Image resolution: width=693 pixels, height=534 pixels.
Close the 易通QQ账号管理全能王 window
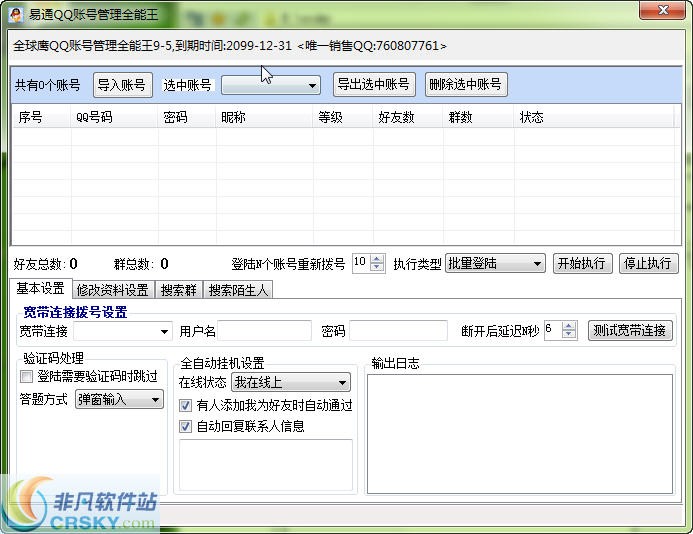(663, 11)
